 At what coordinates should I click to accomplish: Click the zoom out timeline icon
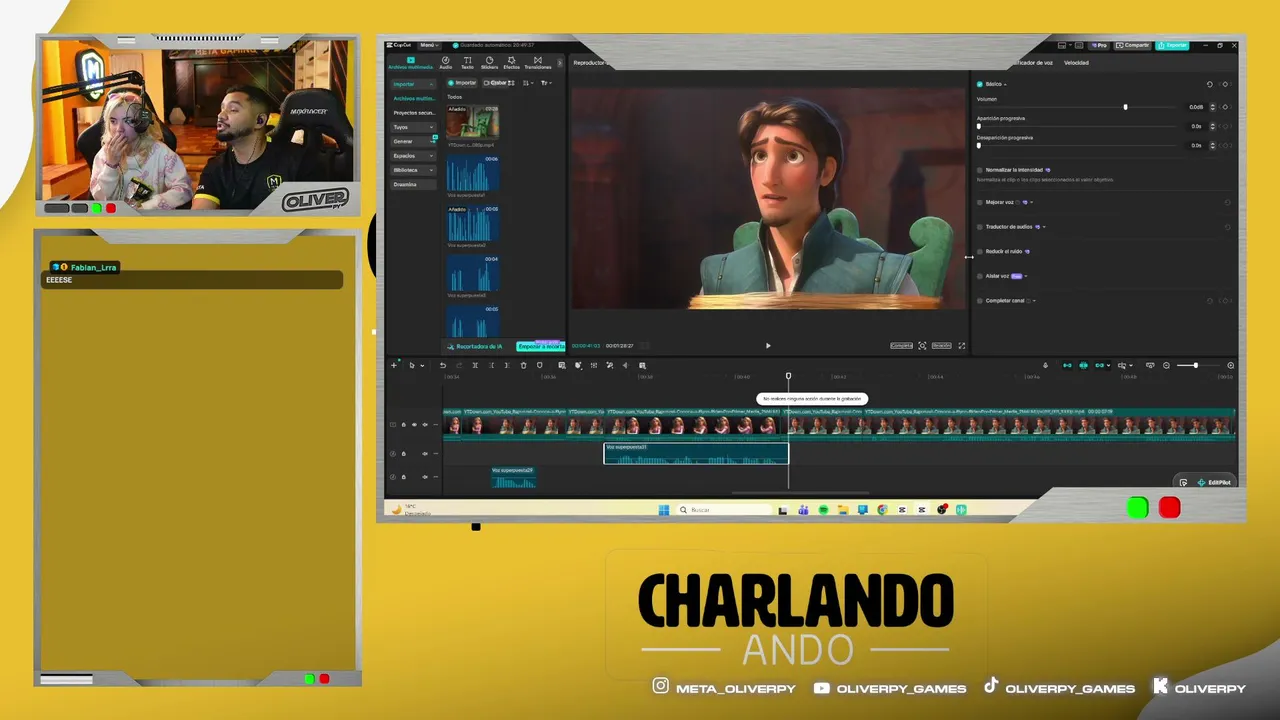(1166, 365)
